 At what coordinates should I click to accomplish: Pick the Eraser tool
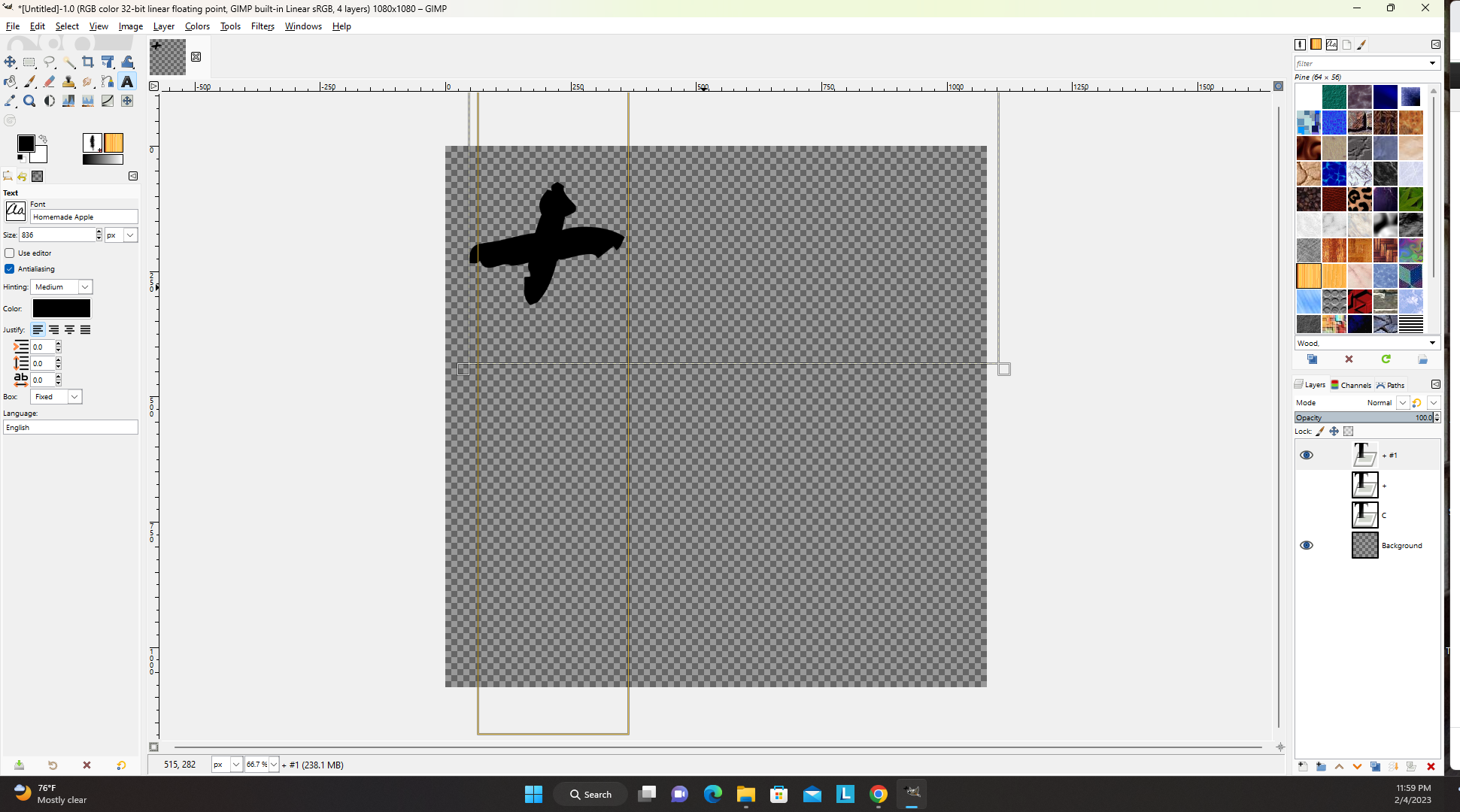[49, 81]
